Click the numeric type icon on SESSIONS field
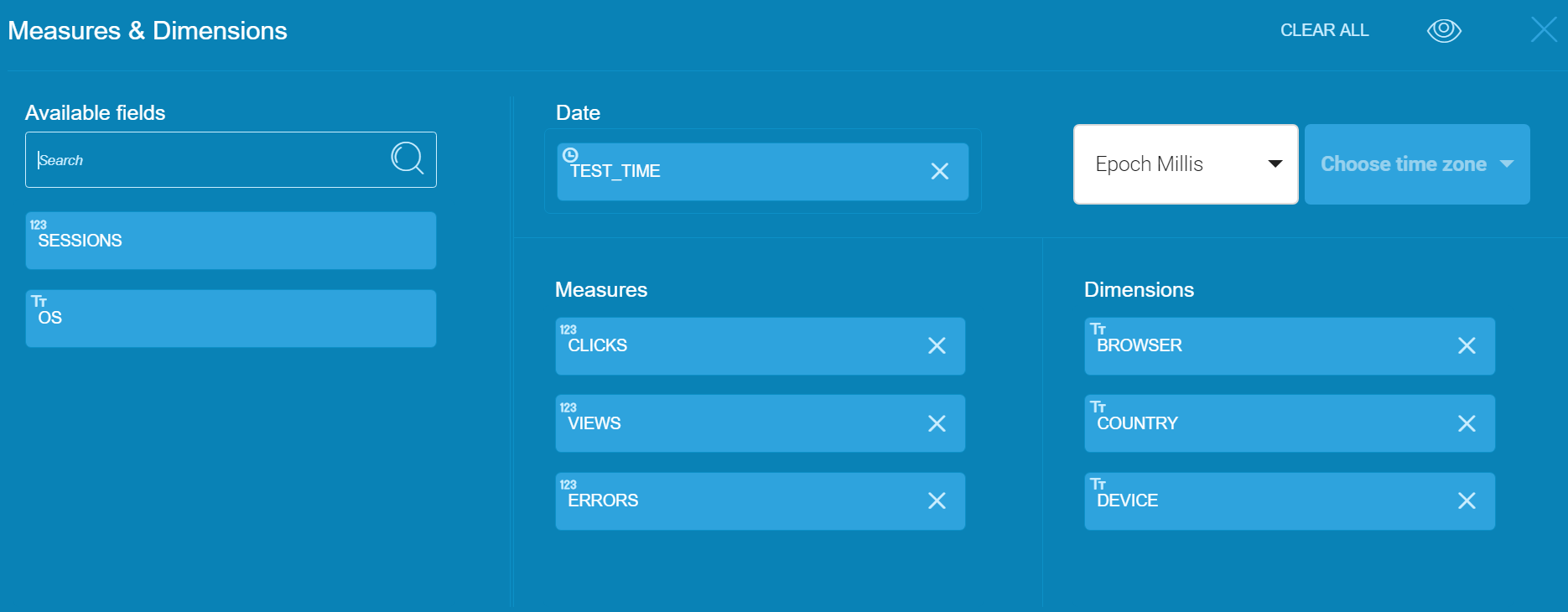The image size is (1568, 612). 39,225
